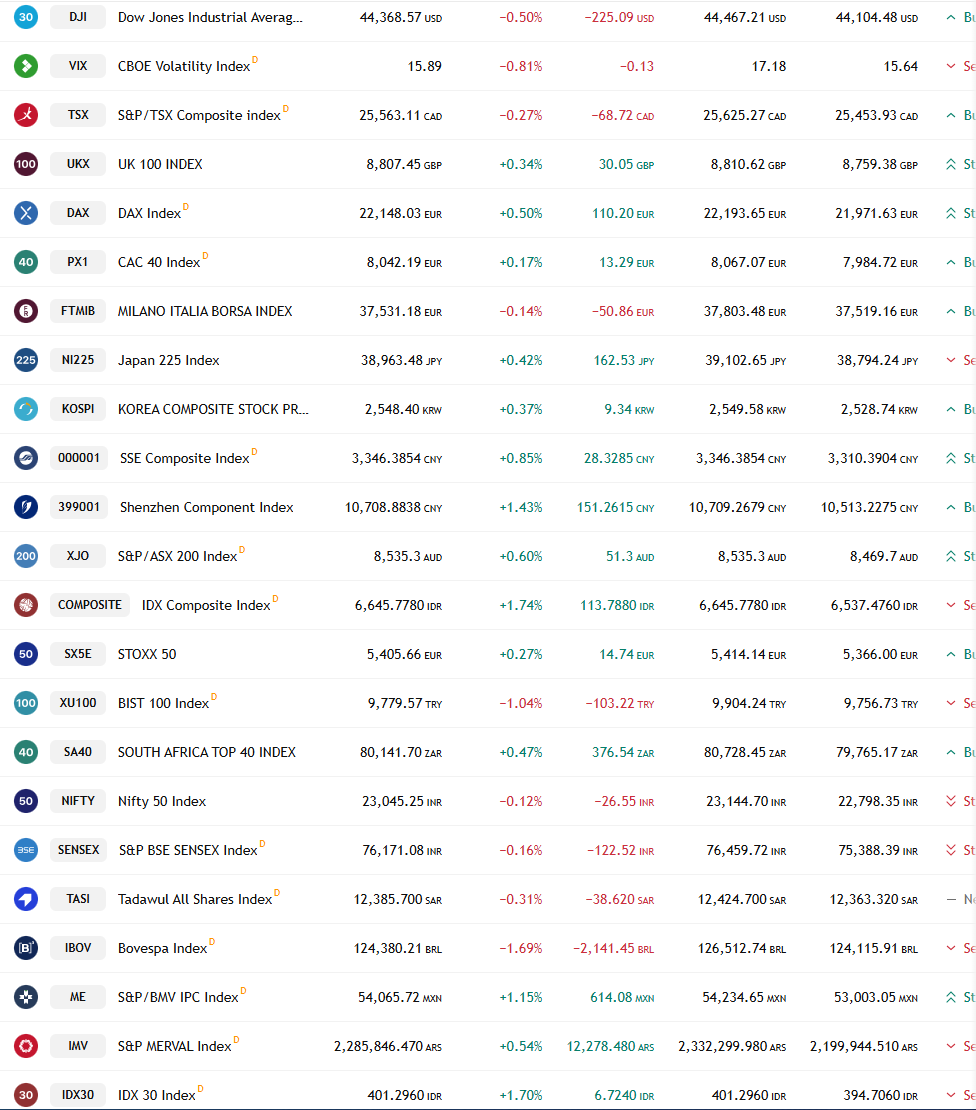Open Bovespa Index link

click(163, 949)
